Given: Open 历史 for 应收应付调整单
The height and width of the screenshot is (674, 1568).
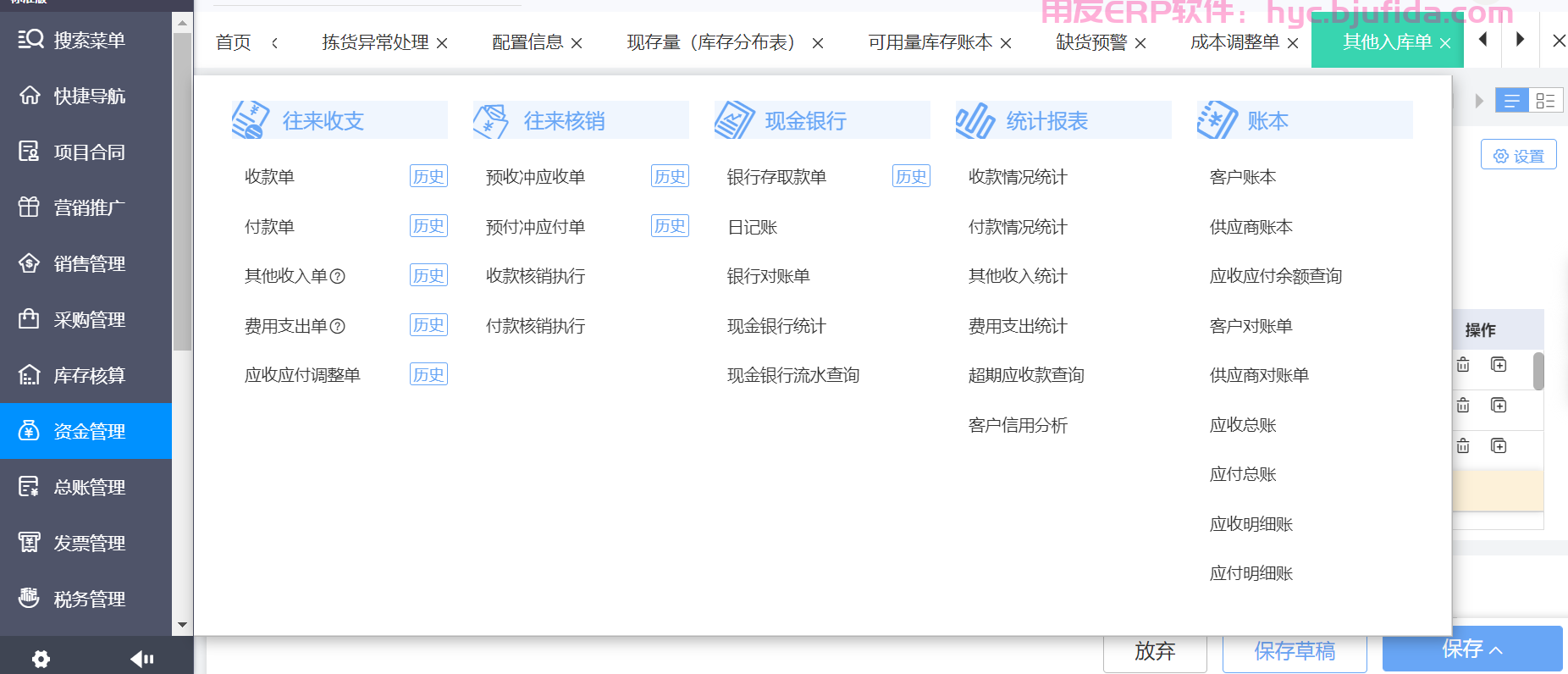Looking at the screenshot, I should point(428,374).
